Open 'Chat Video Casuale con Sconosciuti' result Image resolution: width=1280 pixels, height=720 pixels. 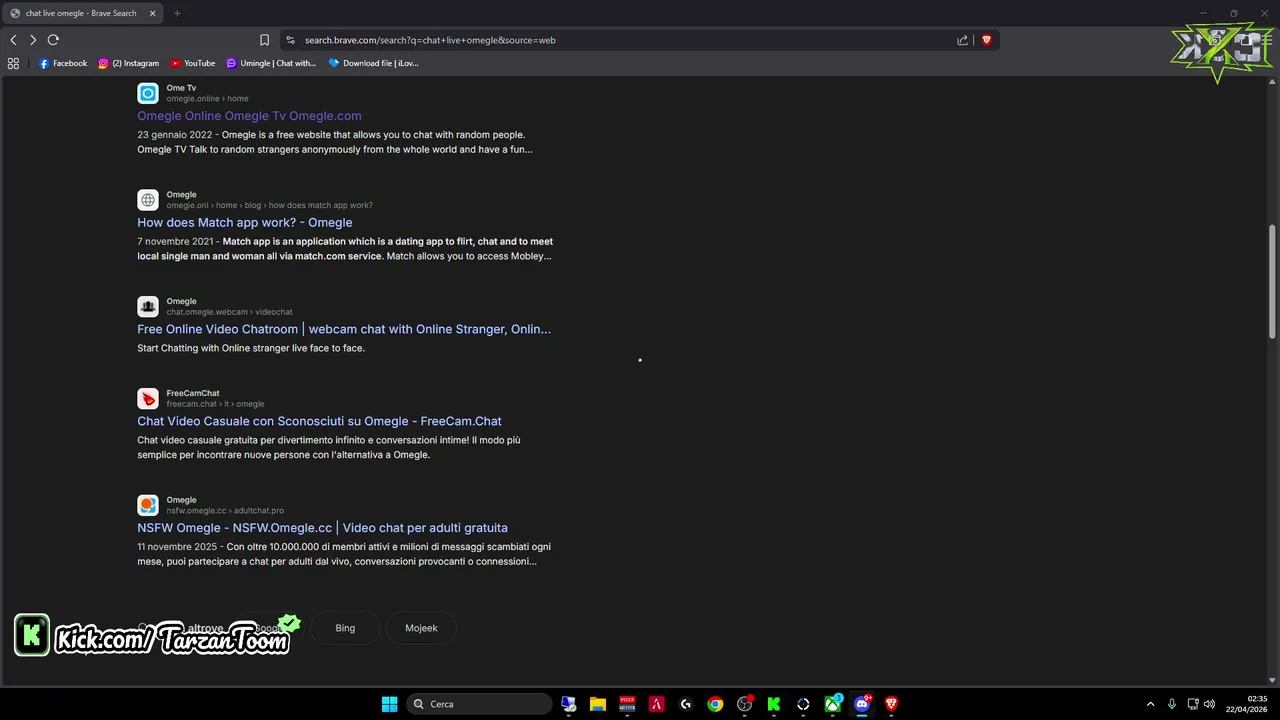coord(319,421)
